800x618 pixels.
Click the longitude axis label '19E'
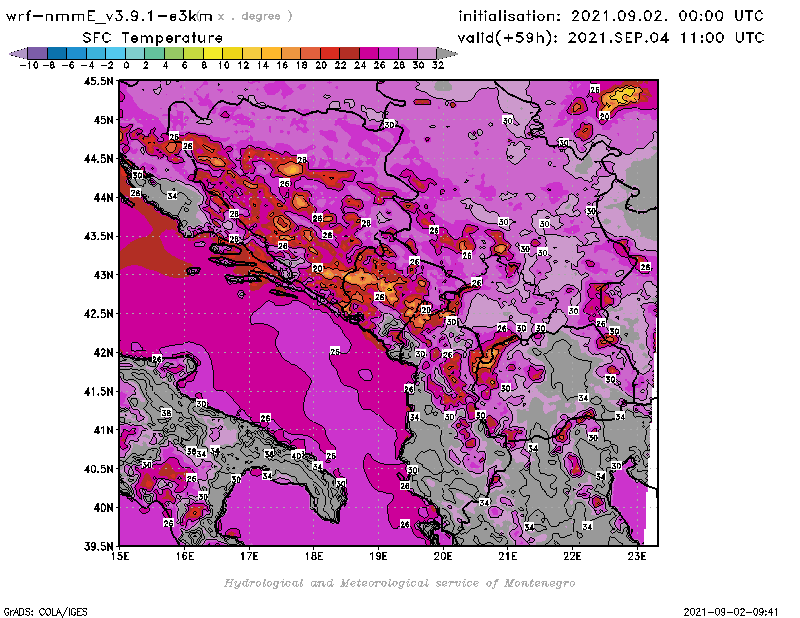tap(379, 556)
